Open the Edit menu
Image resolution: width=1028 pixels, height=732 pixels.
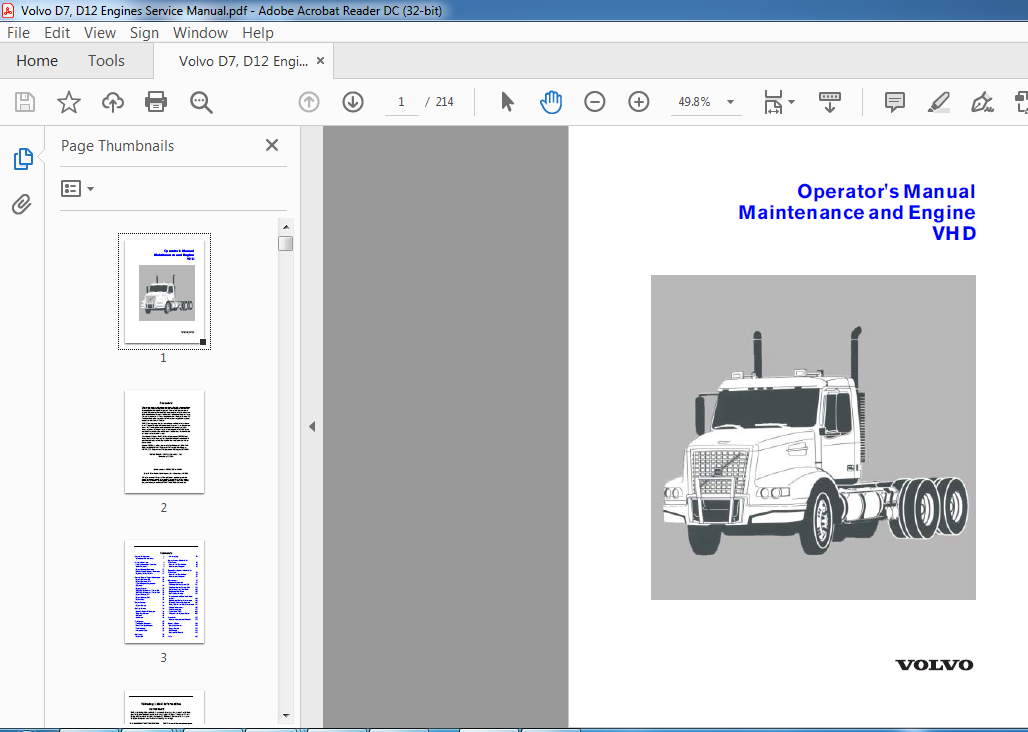point(57,33)
